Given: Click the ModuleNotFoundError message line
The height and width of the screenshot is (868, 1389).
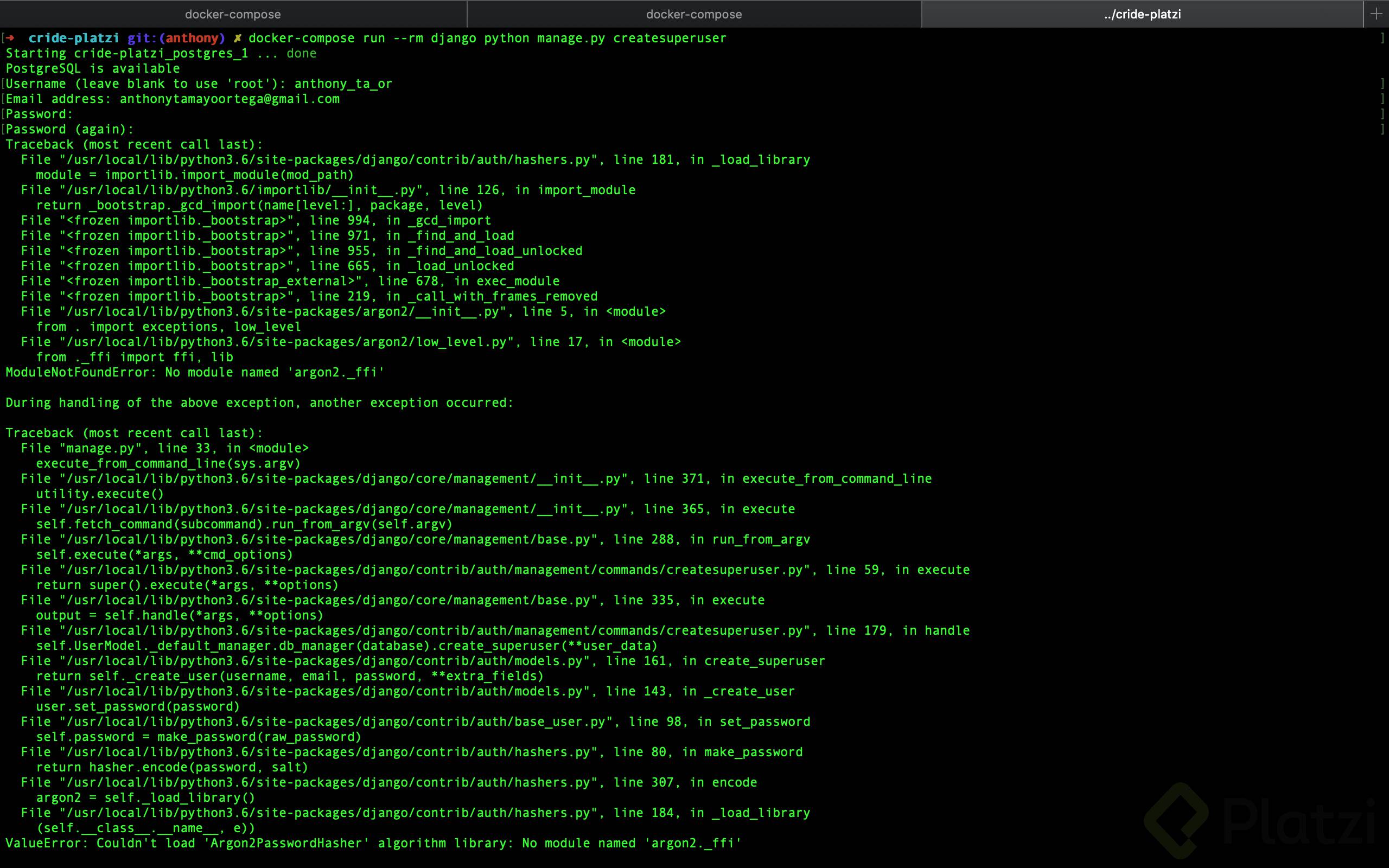Looking at the screenshot, I should pos(195,373).
